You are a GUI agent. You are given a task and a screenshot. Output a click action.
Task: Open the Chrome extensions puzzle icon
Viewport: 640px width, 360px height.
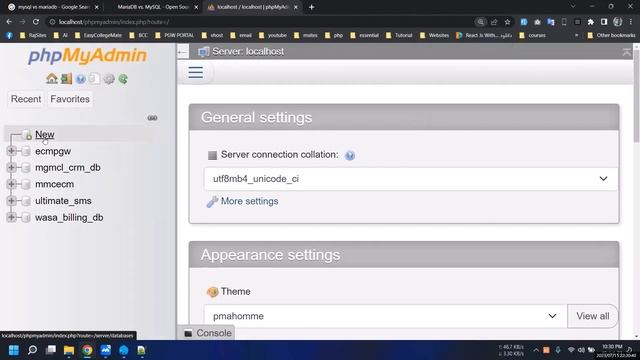[x=591, y=22]
